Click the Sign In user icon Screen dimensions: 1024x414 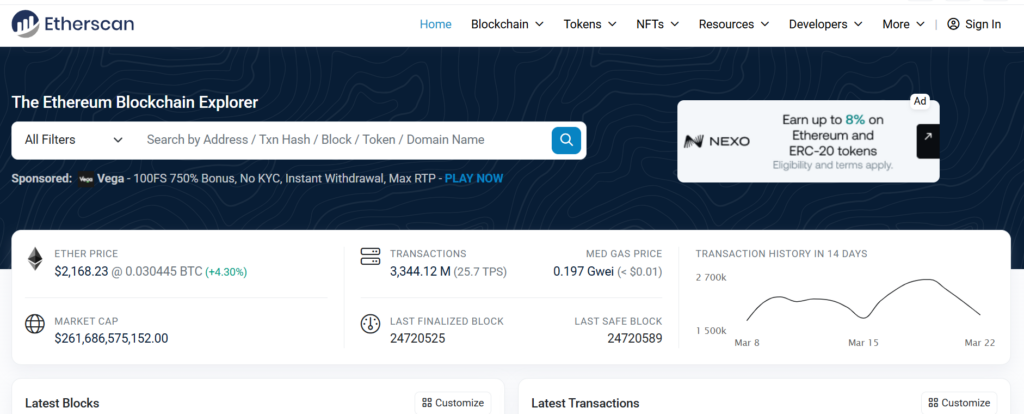(953, 24)
